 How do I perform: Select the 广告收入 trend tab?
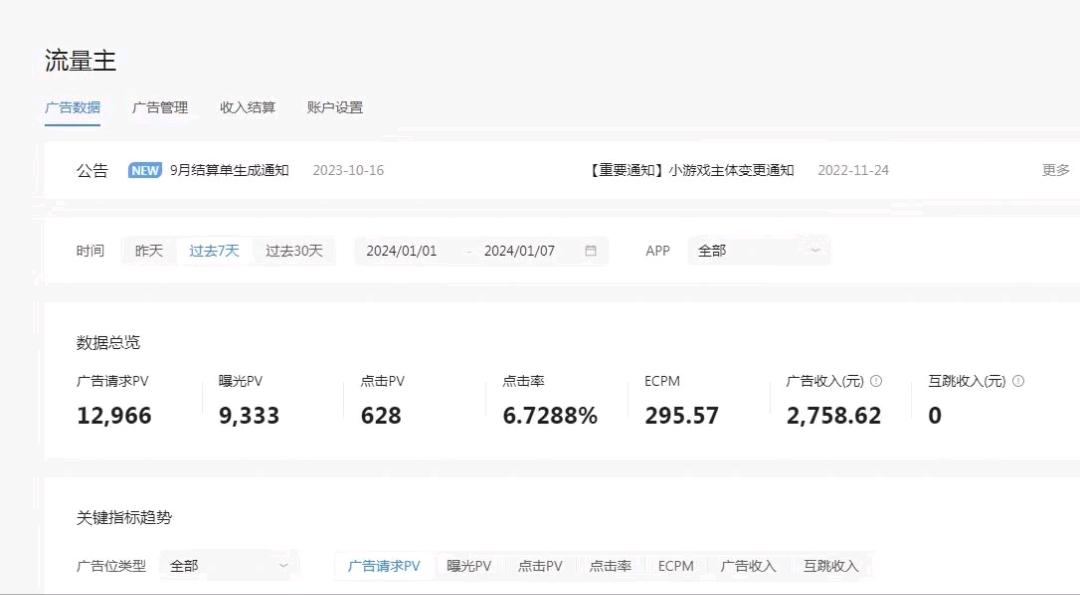pyautogui.click(x=748, y=566)
